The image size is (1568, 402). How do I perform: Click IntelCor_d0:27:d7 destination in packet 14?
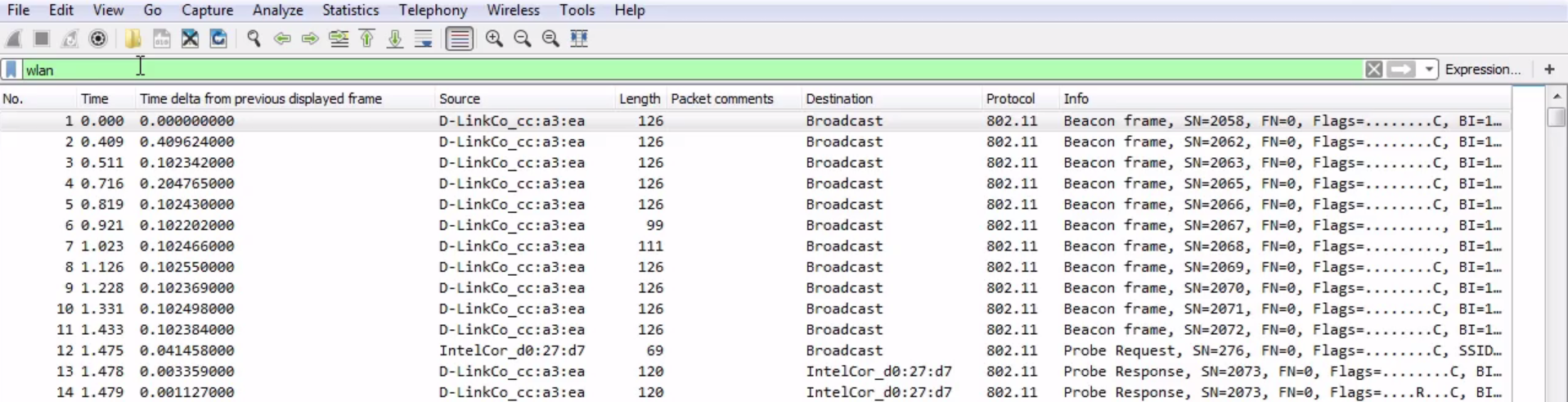(x=878, y=393)
